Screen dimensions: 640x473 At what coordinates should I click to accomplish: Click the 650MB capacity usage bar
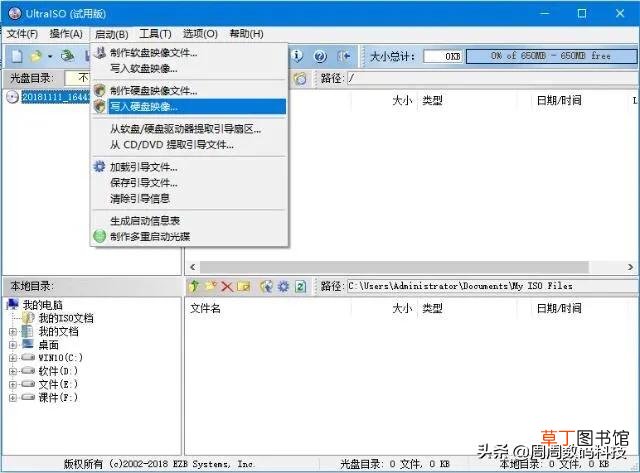551,56
